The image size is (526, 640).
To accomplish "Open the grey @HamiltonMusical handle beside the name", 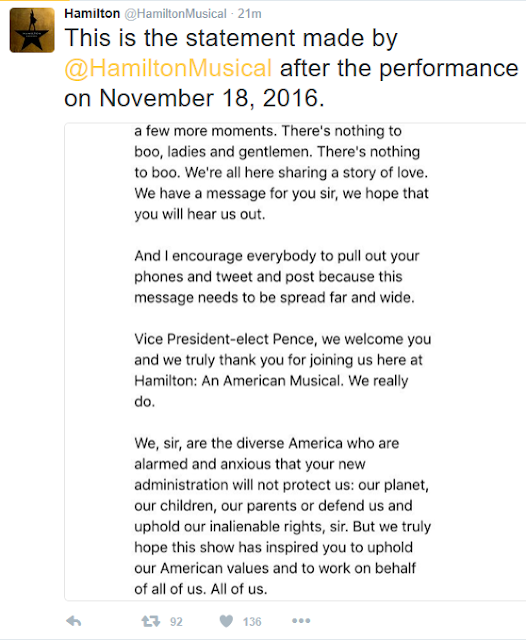I will [x=175, y=14].
